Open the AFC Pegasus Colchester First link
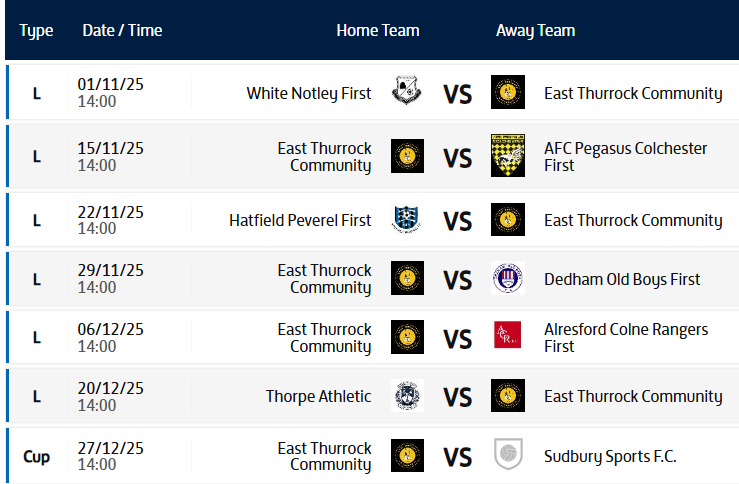This screenshot has height=484, width=739. click(x=625, y=156)
